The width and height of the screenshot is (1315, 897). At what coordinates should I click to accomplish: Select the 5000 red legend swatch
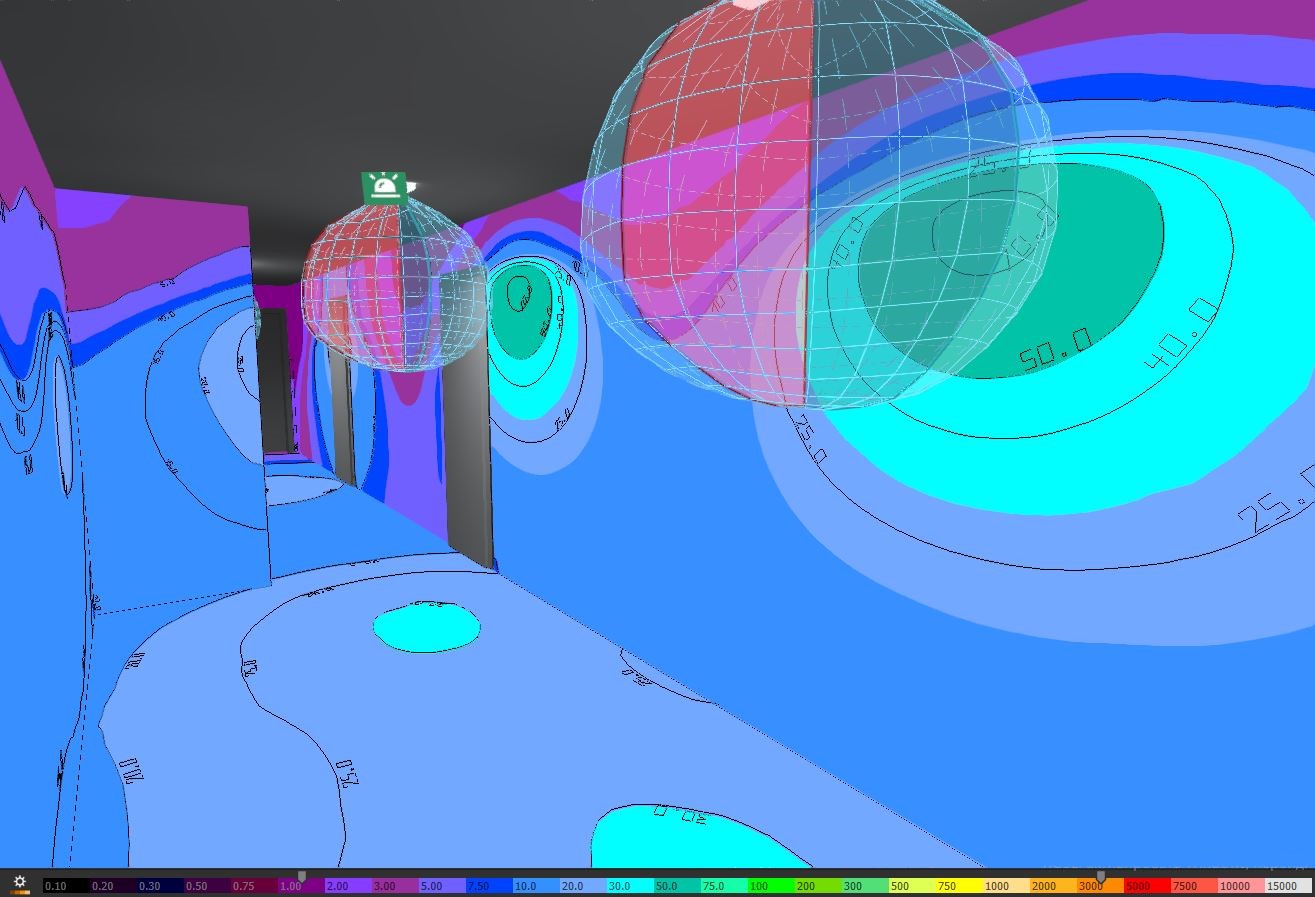pyautogui.click(x=1146, y=886)
